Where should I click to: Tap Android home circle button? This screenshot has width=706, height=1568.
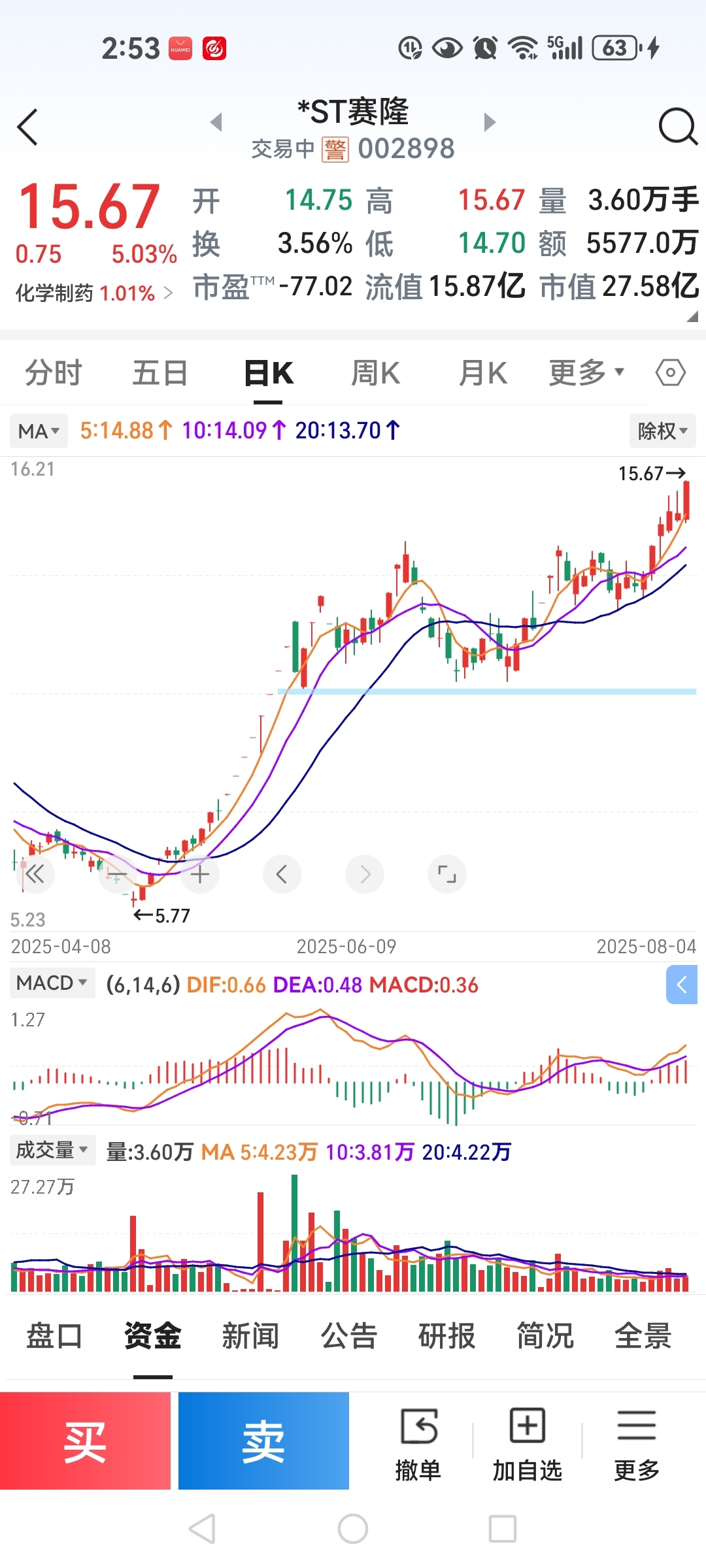tap(353, 1529)
